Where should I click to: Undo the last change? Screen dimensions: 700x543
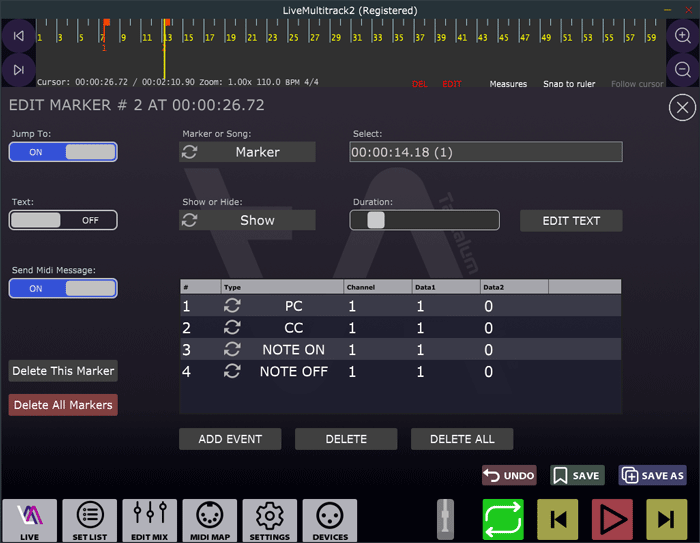pyautogui.click(x=509, y=476)
